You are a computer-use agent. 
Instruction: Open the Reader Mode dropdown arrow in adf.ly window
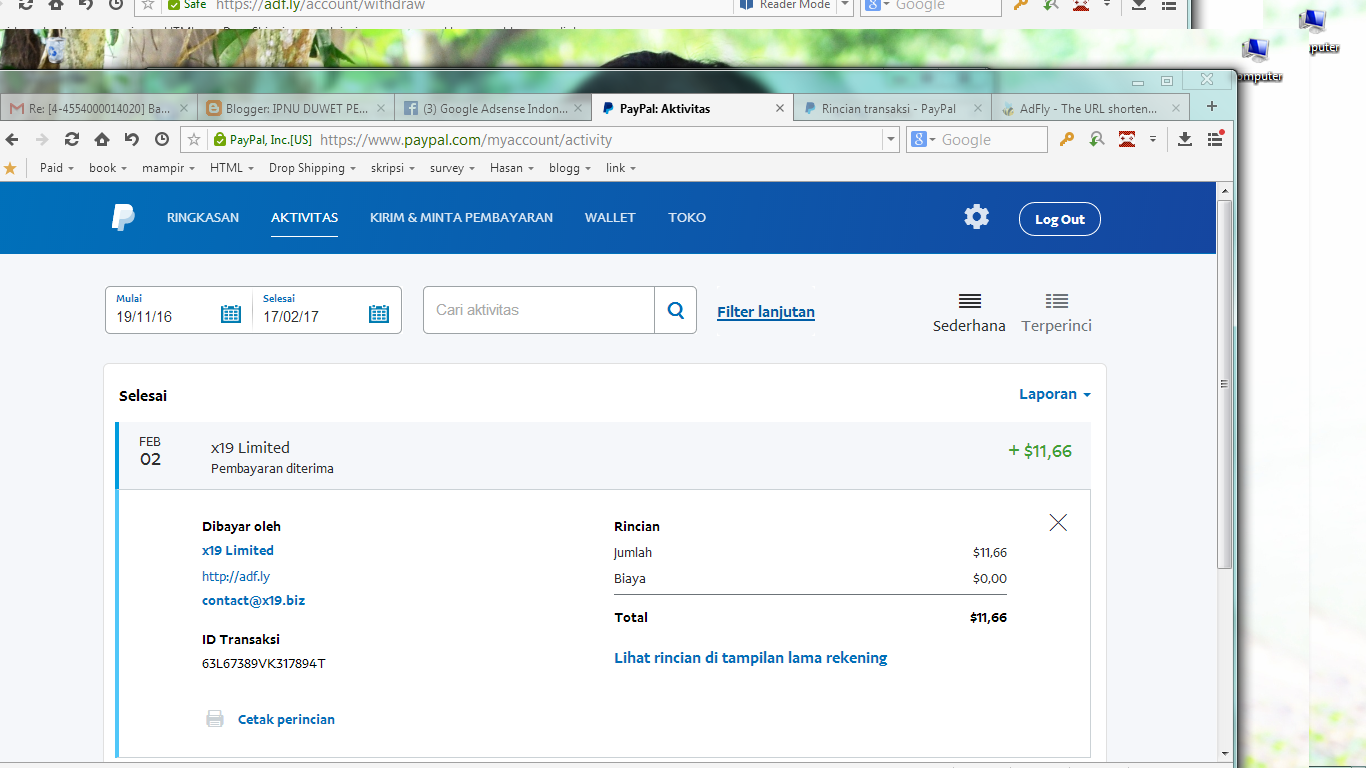point(844,5)
